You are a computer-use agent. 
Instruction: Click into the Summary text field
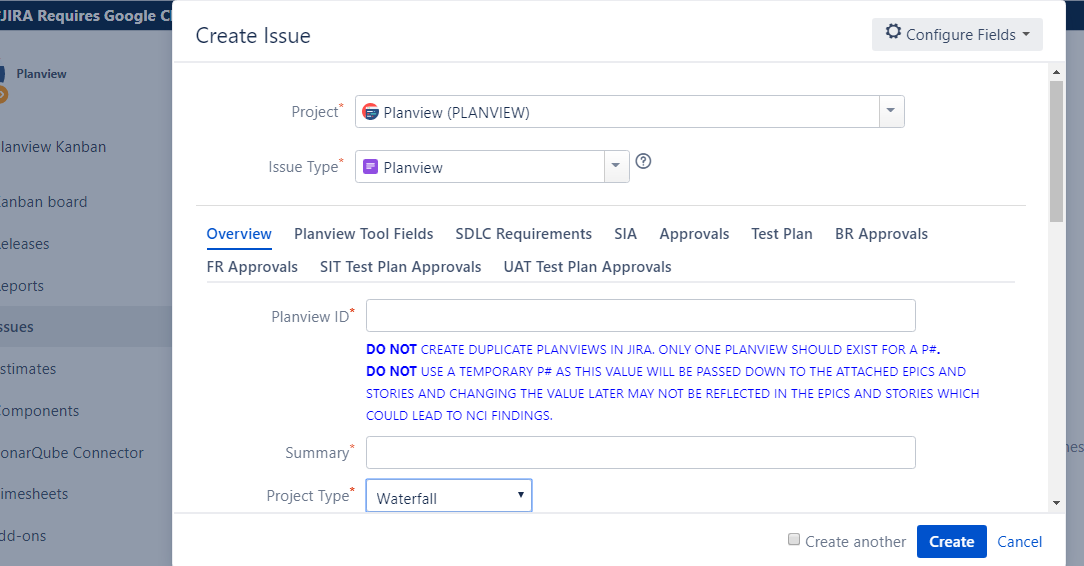[x=640, y=452]
